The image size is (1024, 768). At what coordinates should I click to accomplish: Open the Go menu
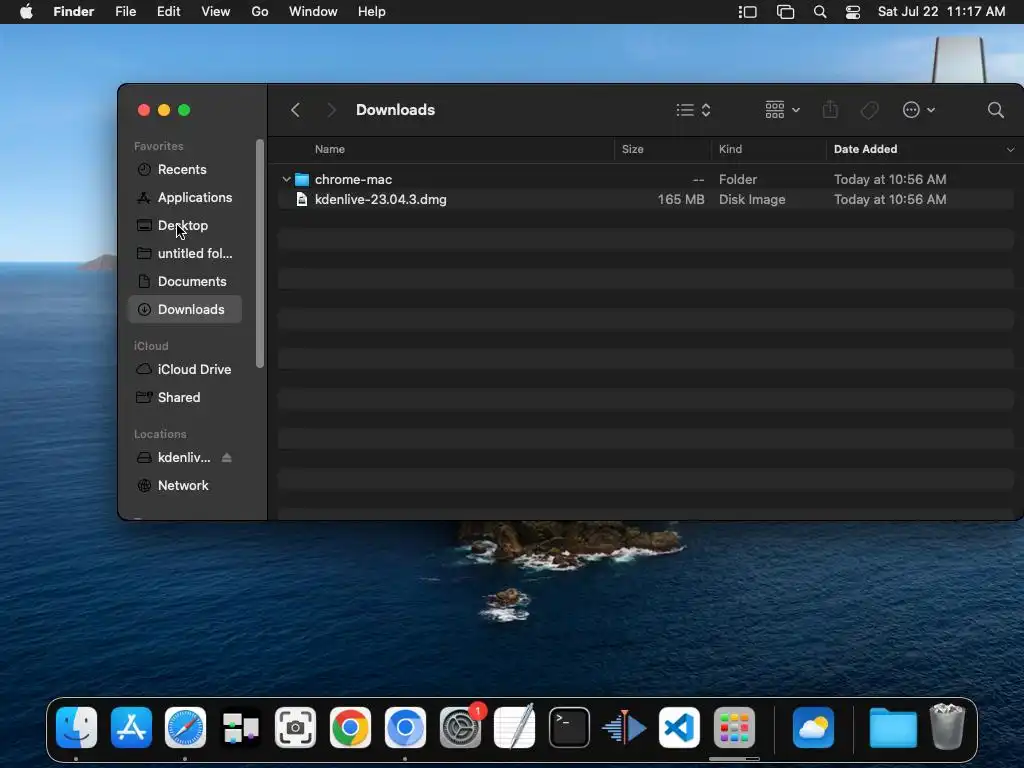tap(260, 12)
